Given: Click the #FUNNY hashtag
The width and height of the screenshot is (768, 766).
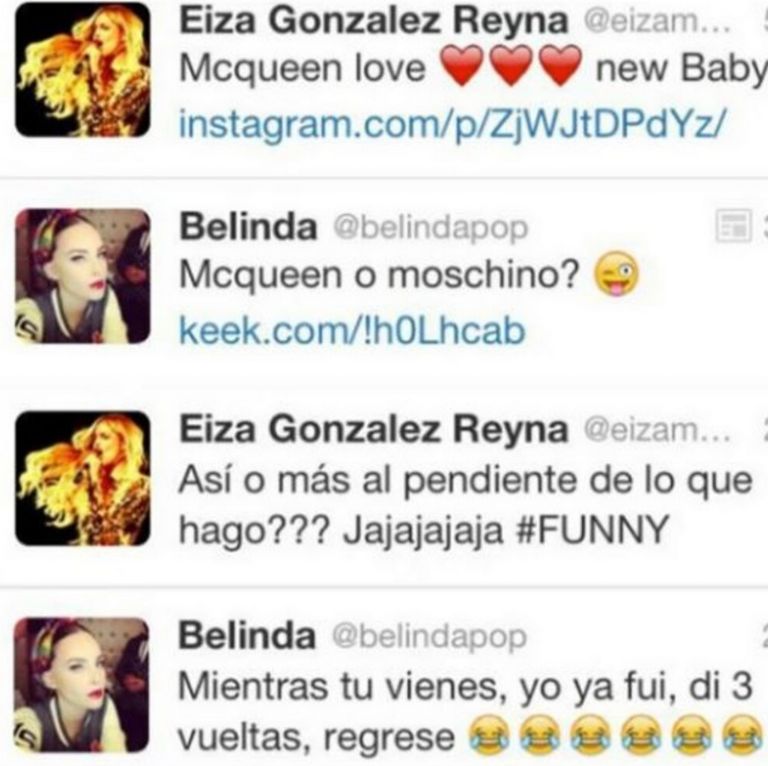Looking at the screenshot, I should tap(593, 530).
